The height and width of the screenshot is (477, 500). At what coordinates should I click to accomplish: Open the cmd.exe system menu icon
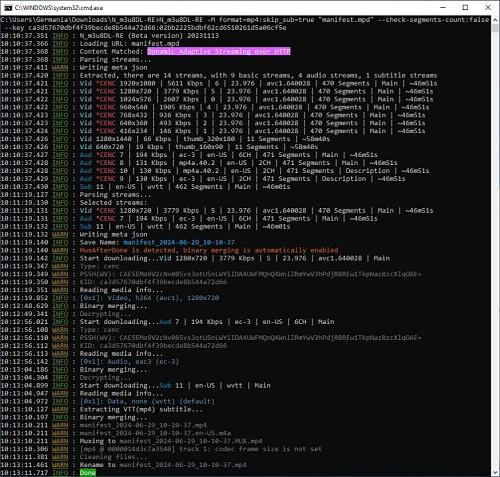coord(8,7)
